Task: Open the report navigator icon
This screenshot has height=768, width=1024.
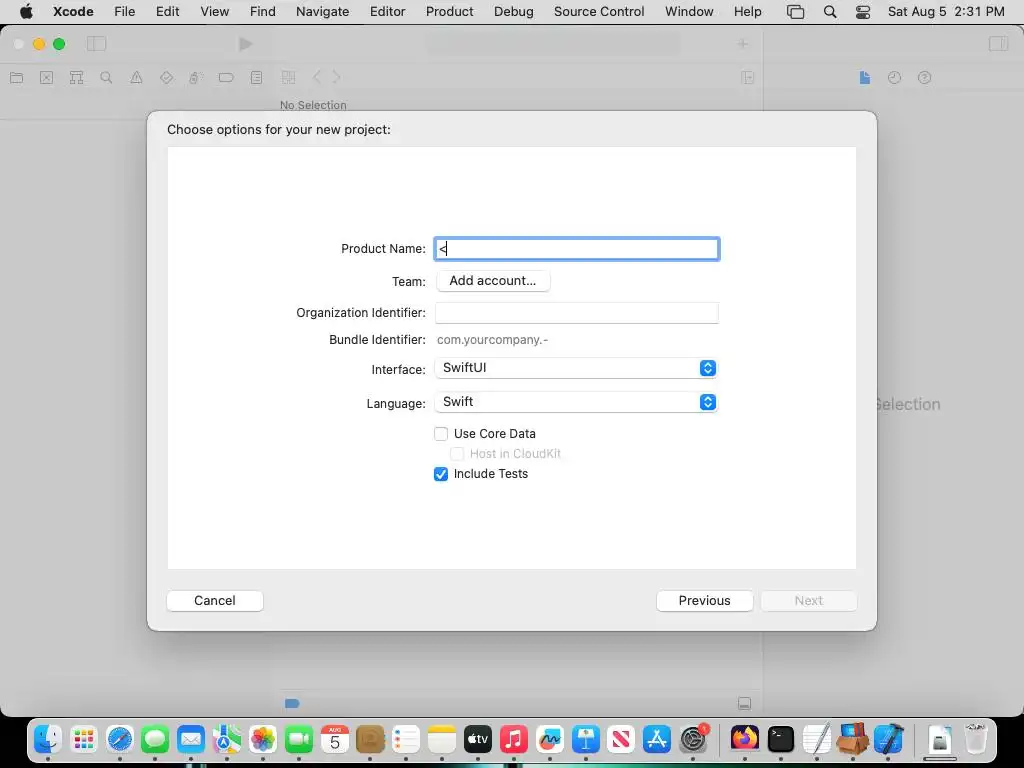Action: pos(256,78)
